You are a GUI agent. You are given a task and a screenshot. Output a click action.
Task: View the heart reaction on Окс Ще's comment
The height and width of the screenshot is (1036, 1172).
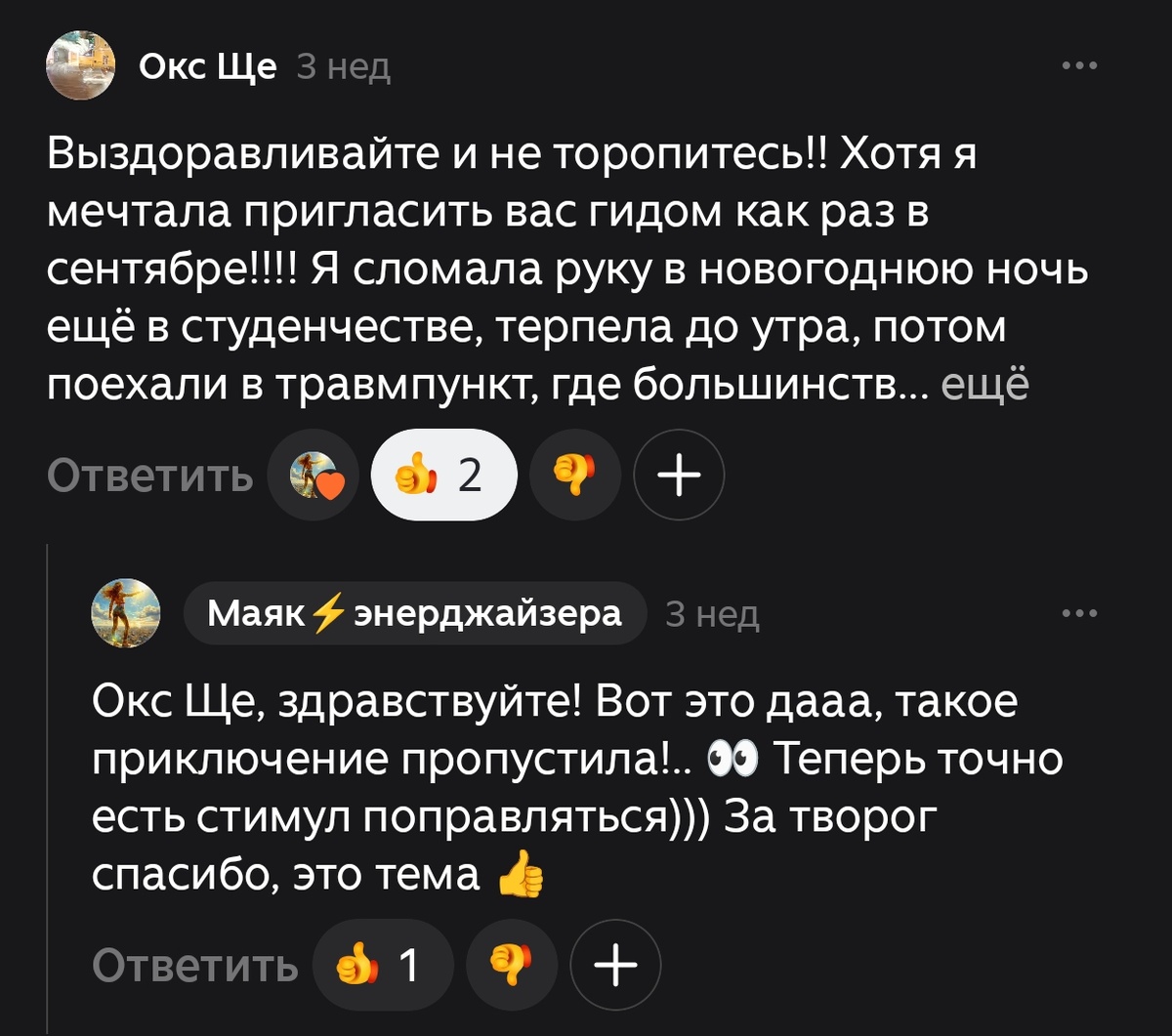(x=314, y=475)
